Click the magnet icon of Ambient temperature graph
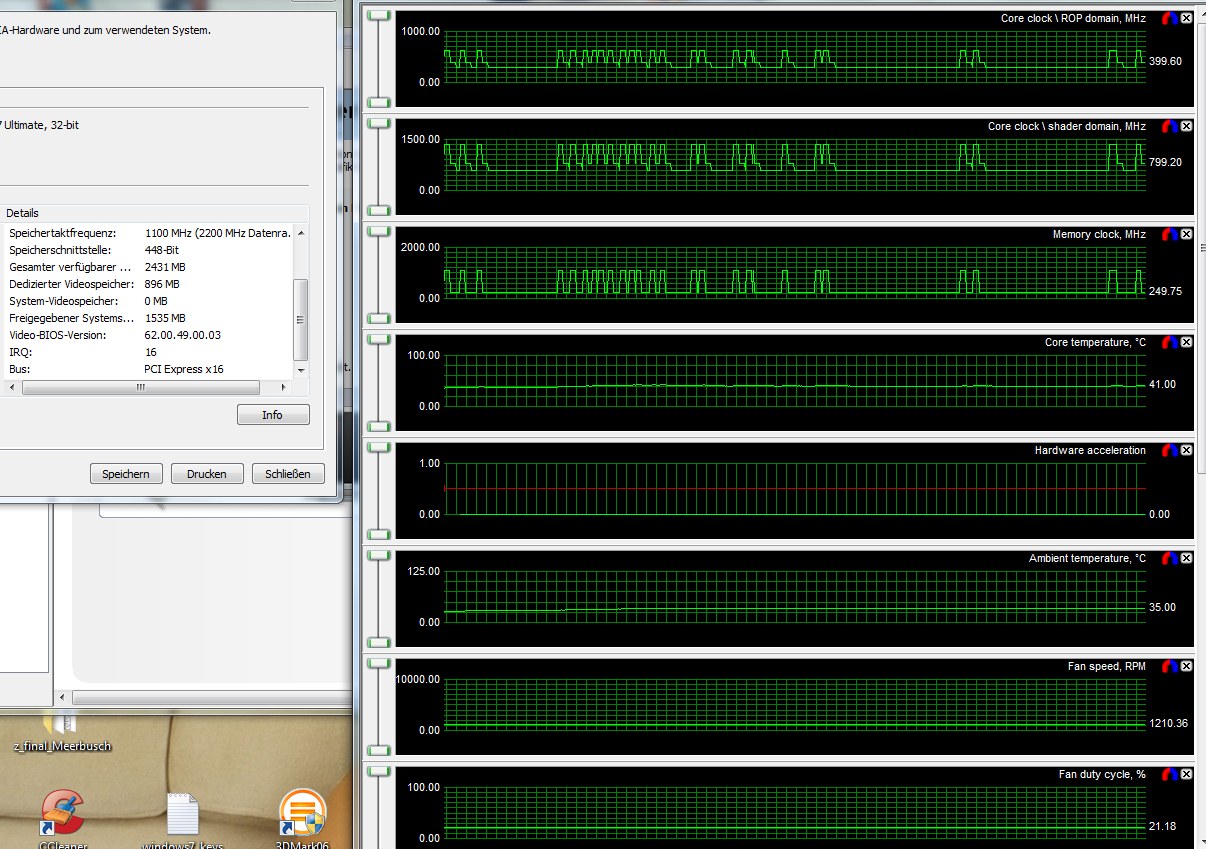 point(1168,558)
